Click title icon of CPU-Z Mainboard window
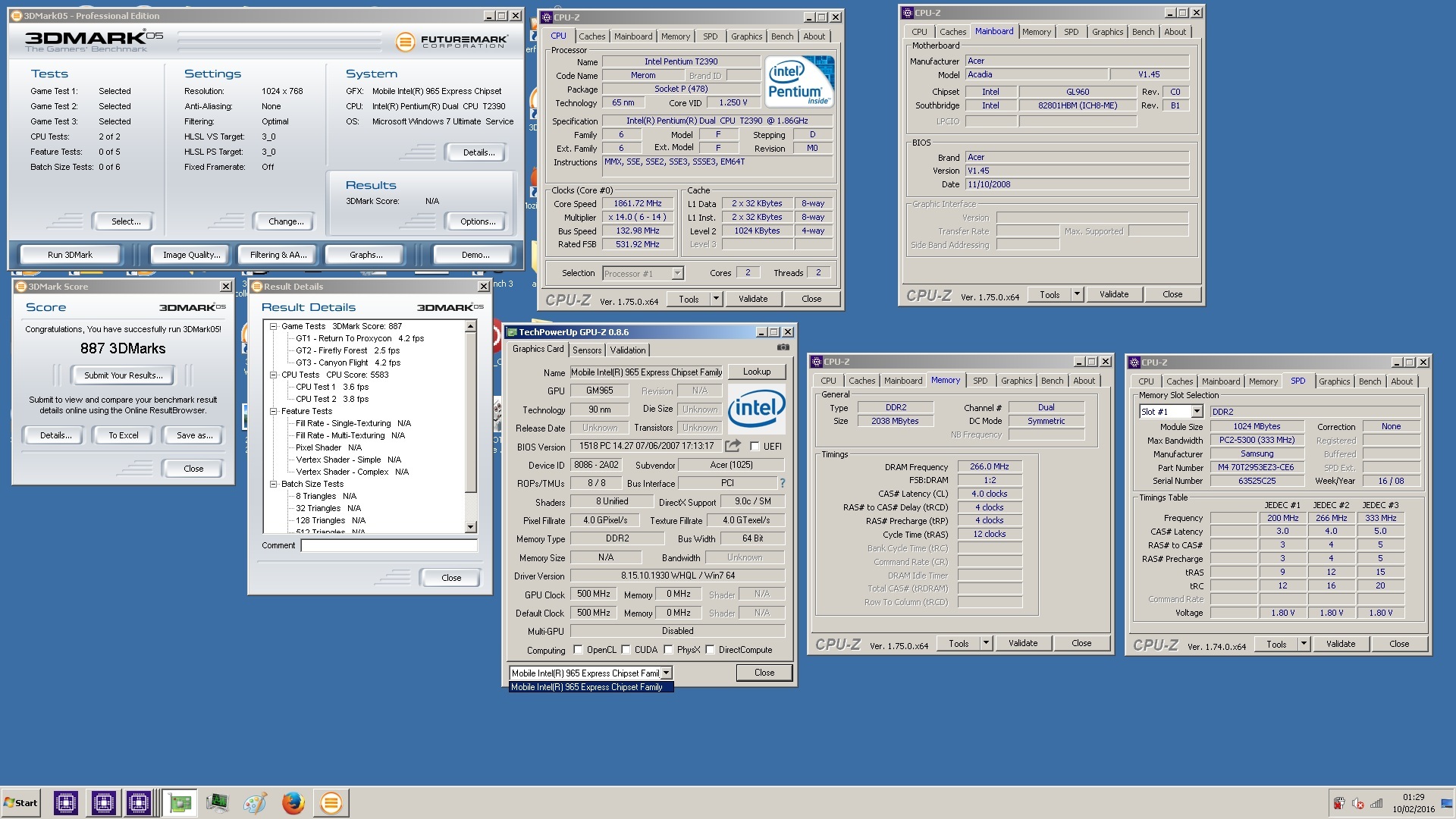 point(907,13)
